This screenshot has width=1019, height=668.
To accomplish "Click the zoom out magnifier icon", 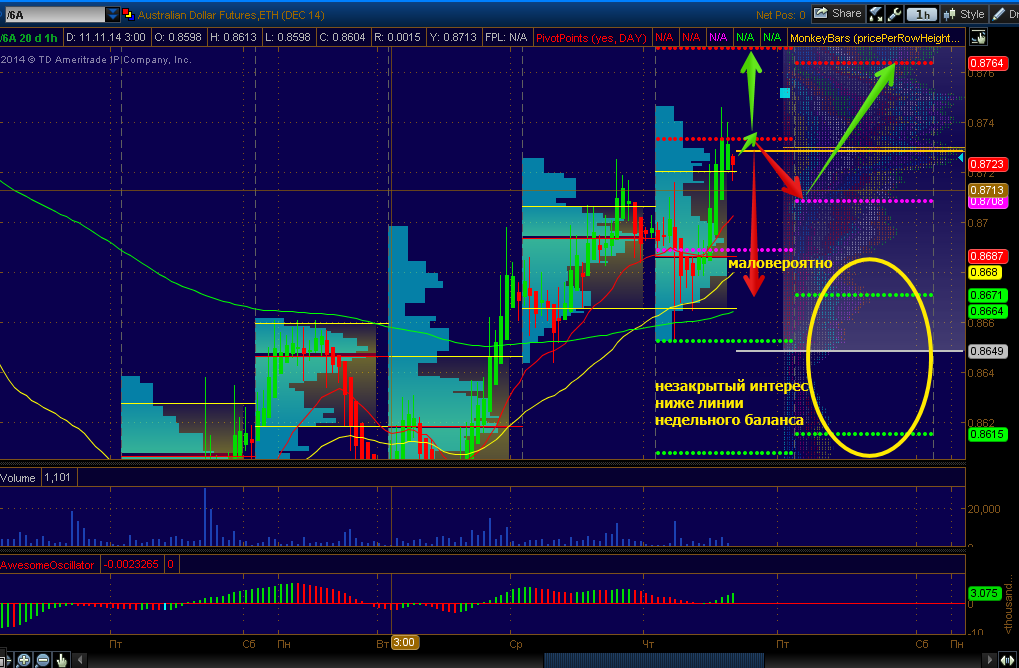I will pos(43,660).
